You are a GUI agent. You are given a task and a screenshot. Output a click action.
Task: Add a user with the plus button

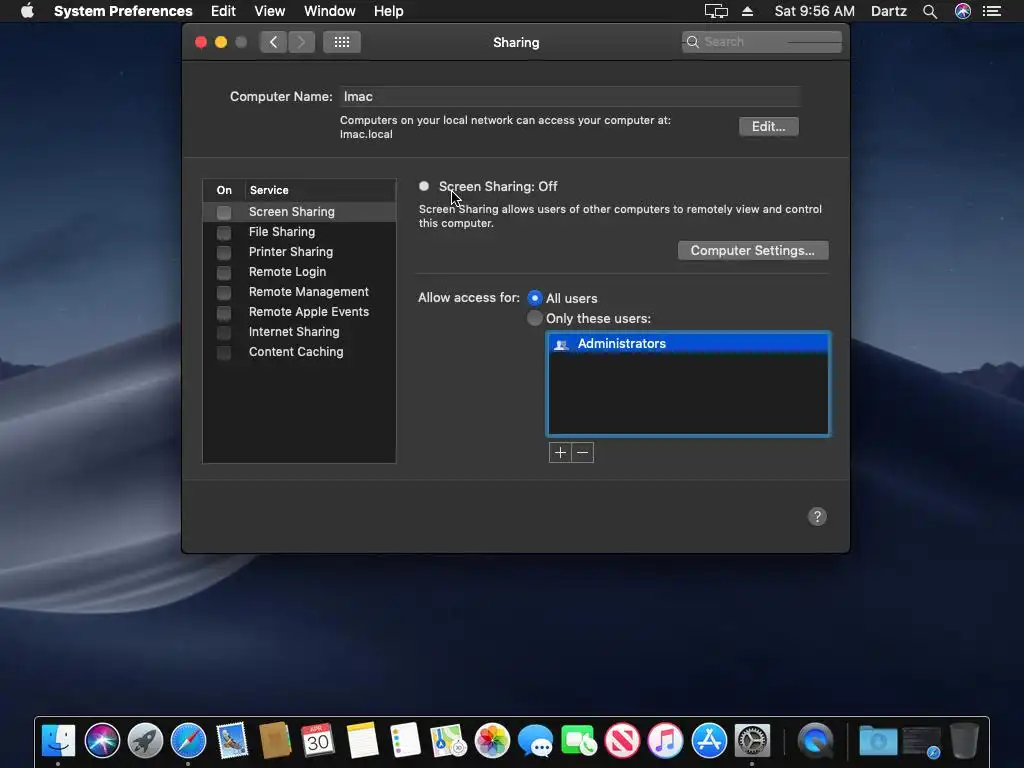coord(560,453)
